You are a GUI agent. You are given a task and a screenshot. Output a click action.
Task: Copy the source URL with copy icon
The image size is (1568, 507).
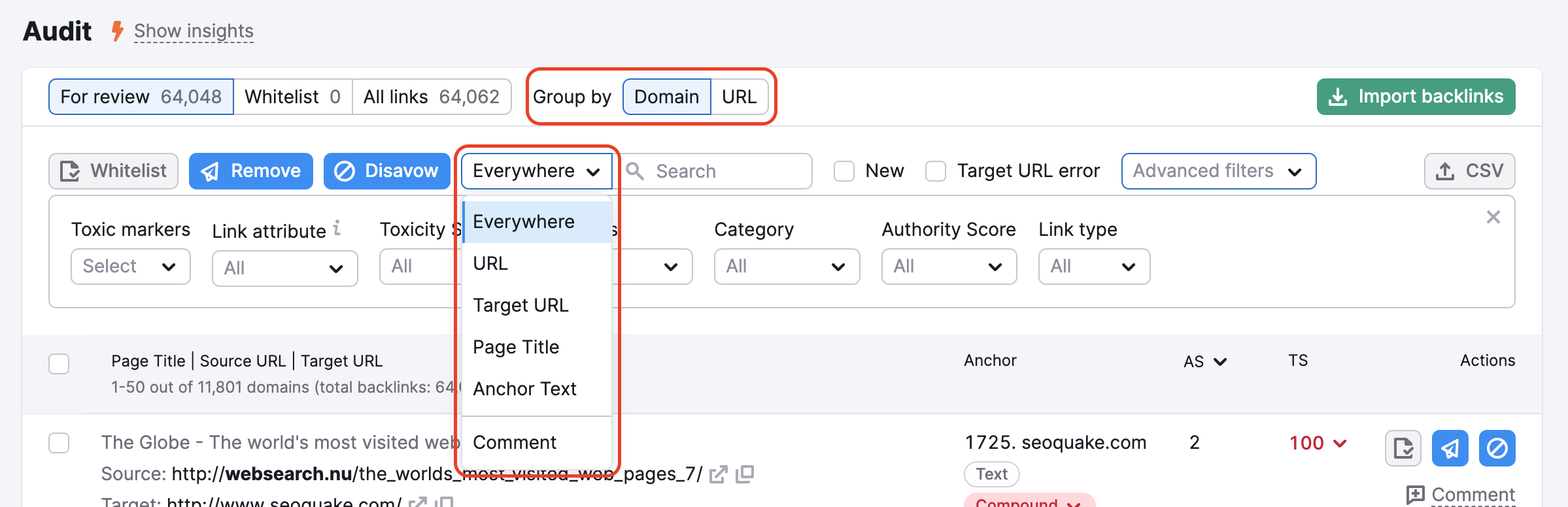click(x=745, y=474)
